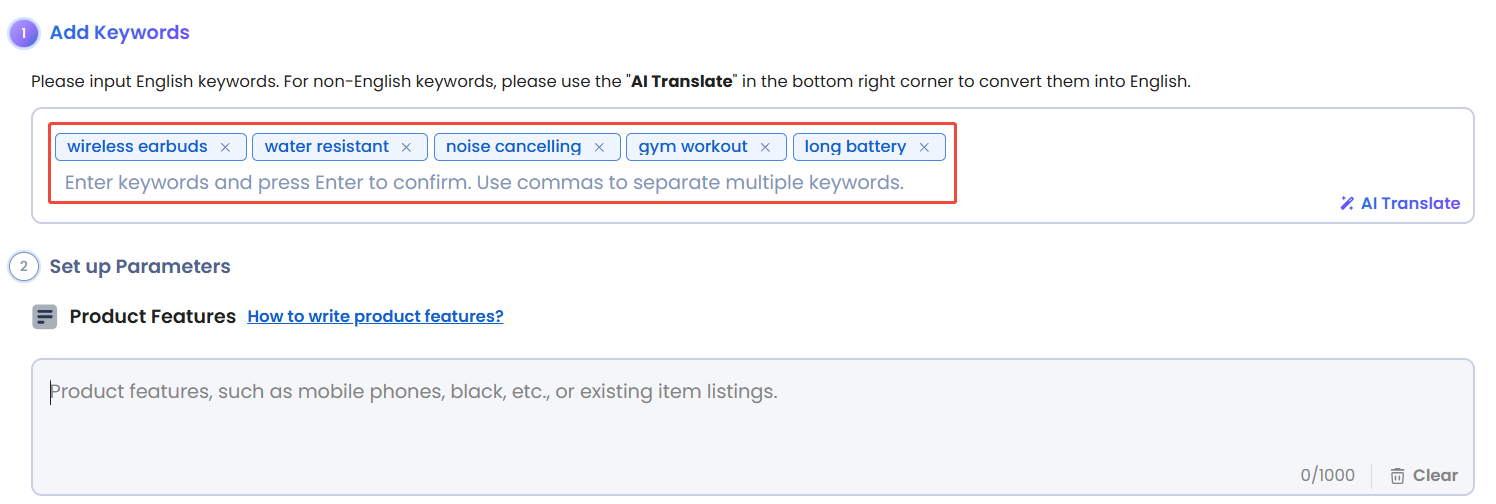
Task: Select the 'long battery' tag label
Action: coord(855,147)
